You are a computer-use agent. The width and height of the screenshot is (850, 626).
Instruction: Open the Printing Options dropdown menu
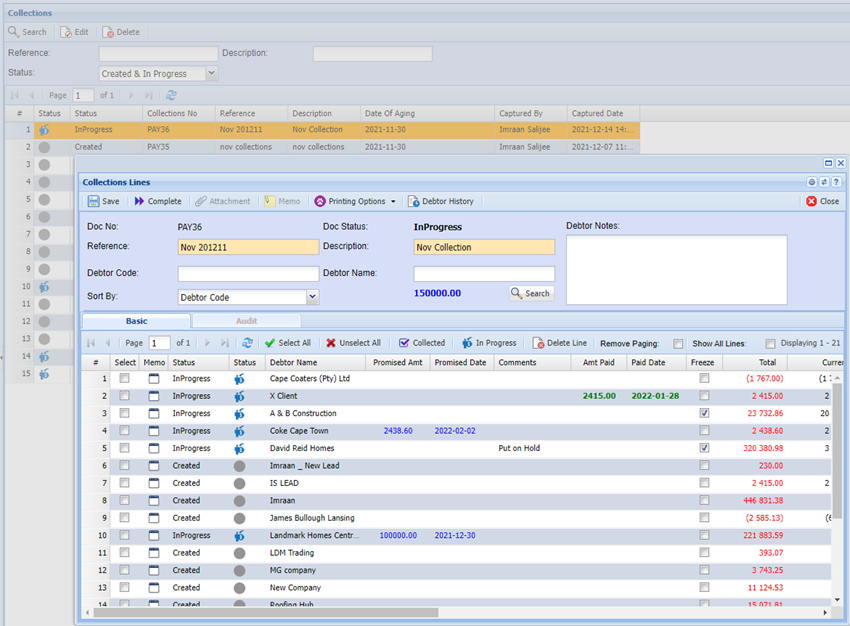355,201
